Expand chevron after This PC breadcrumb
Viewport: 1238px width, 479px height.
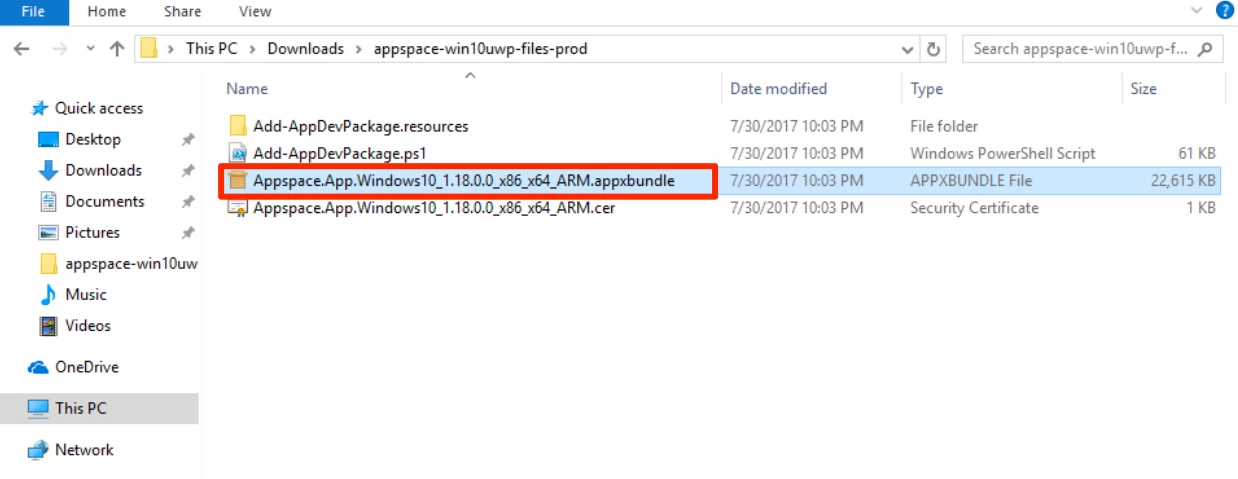pyautogui.click(x=255, y=48)
